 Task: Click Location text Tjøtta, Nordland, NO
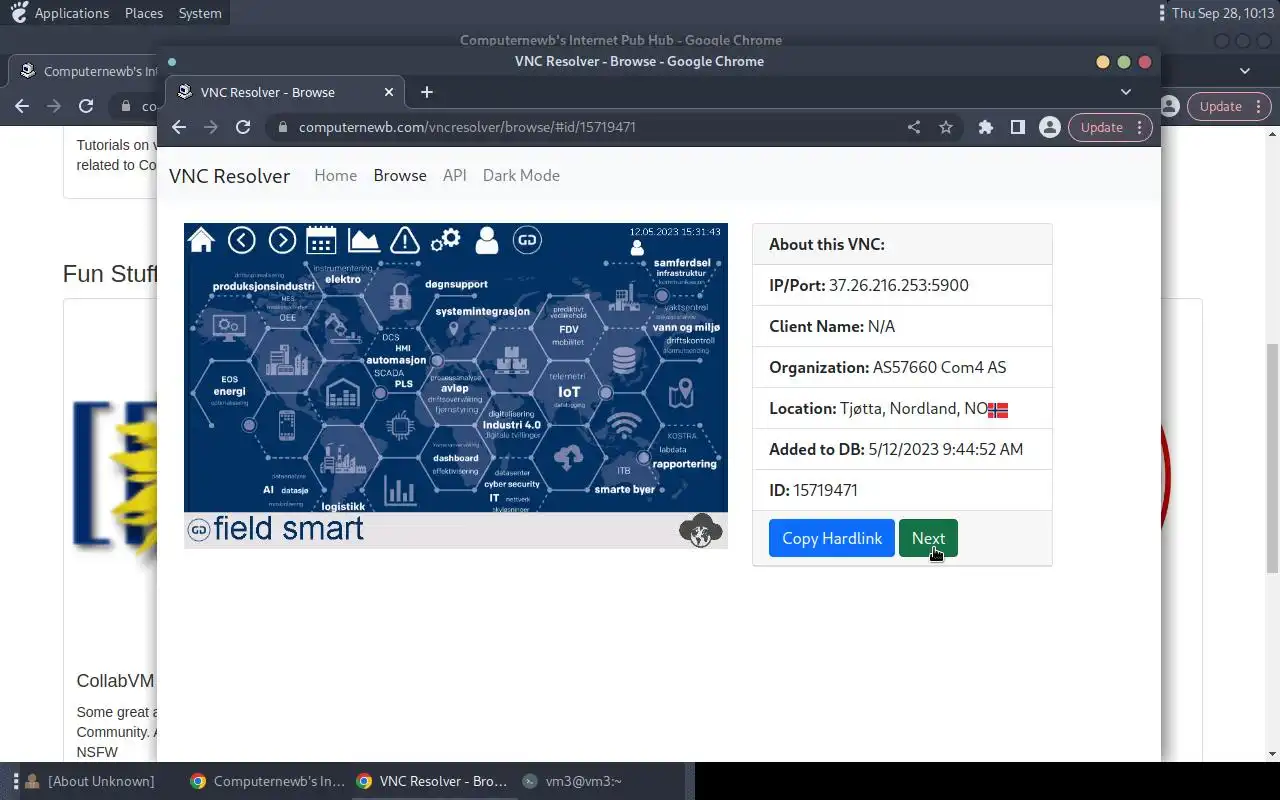tap(913, 408)
